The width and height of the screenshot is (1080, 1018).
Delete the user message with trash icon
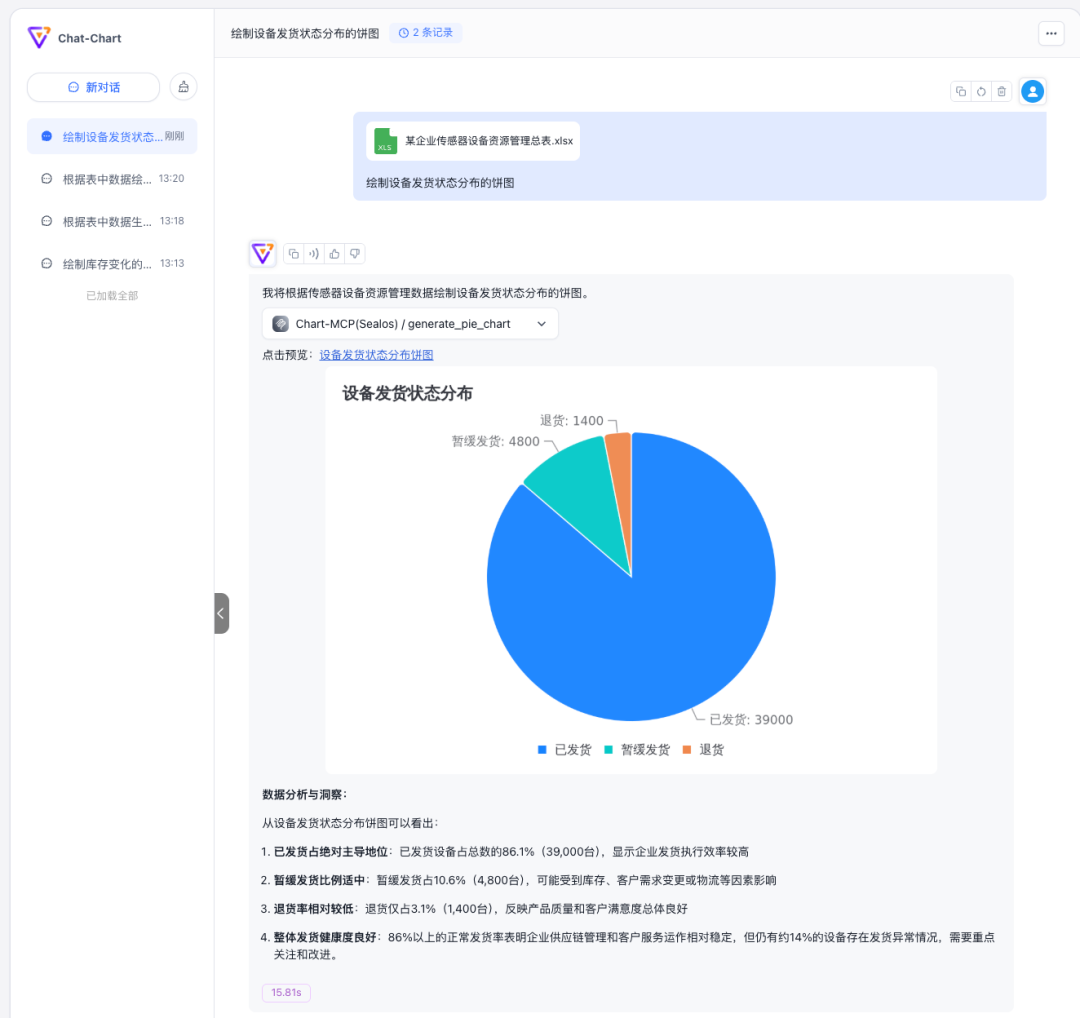pos(1001,91)
